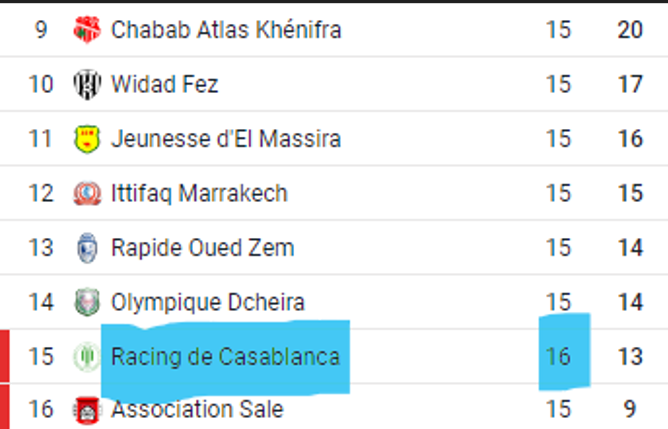Screen dimensions: 668x429
Task: Click Chabab Atlas Khénifra club crest
Action: tap(87, 29)
